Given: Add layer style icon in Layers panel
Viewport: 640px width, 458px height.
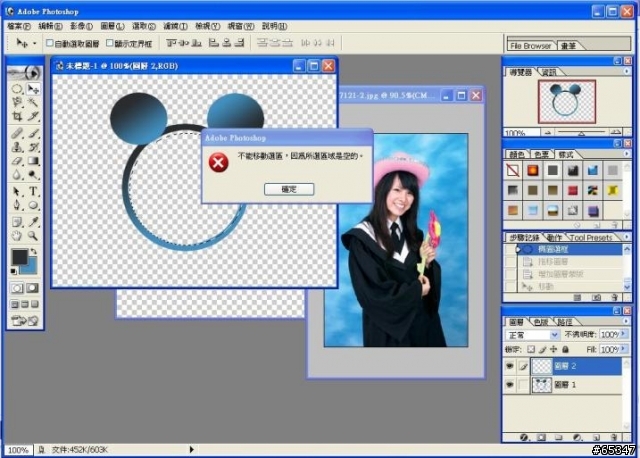Looking at the screenshot, I should [x=525, y=437].
